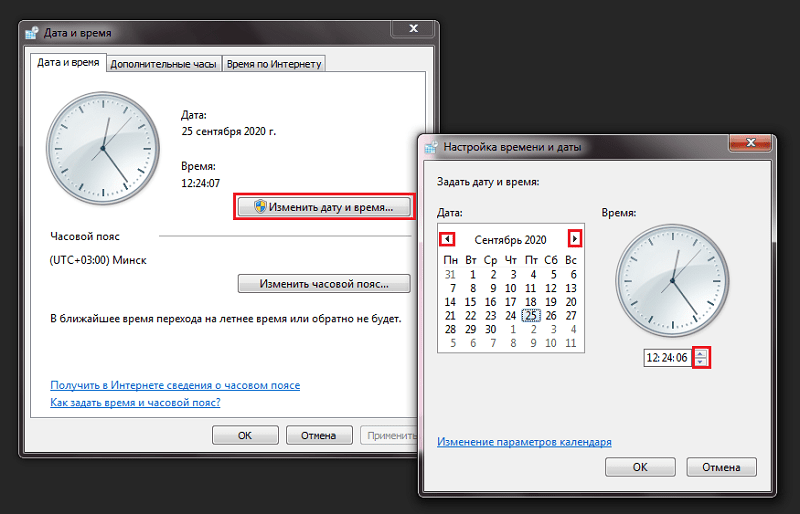800x514 pixels.
Task: Select day 20 in the calendar
Action: click(x=571, y=302)
